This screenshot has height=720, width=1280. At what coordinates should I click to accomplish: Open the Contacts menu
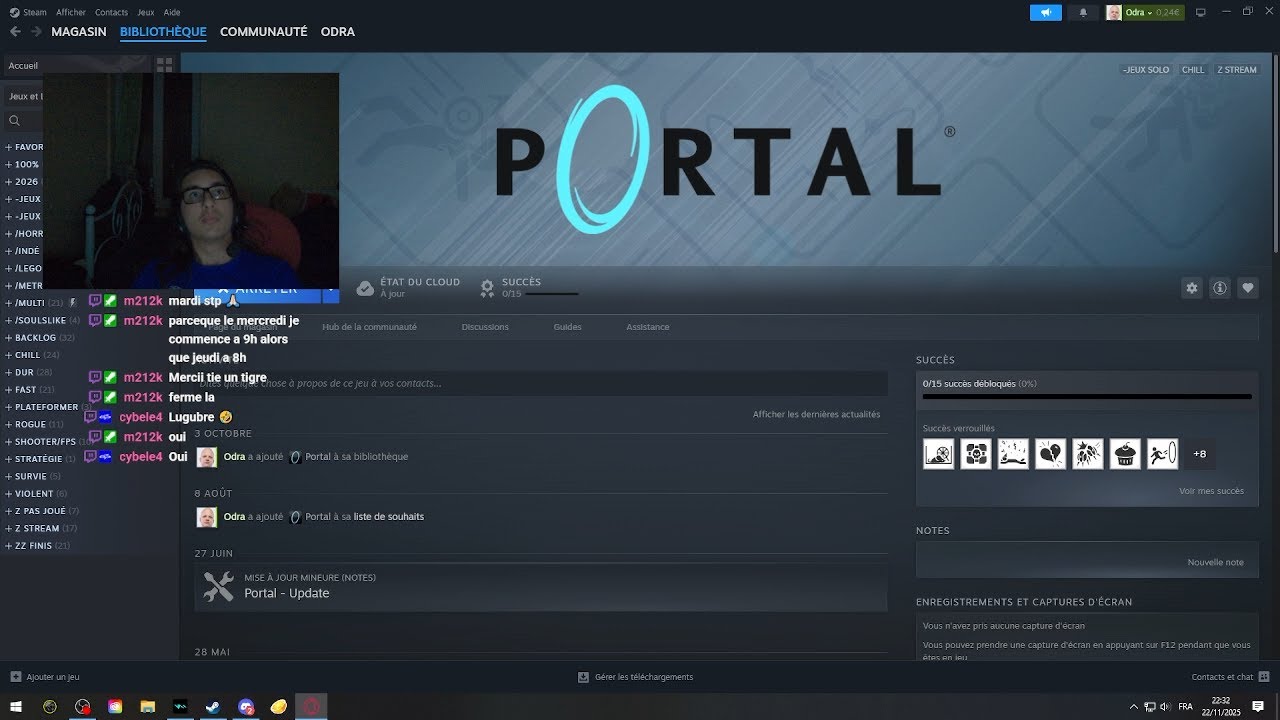pos(111,12)
